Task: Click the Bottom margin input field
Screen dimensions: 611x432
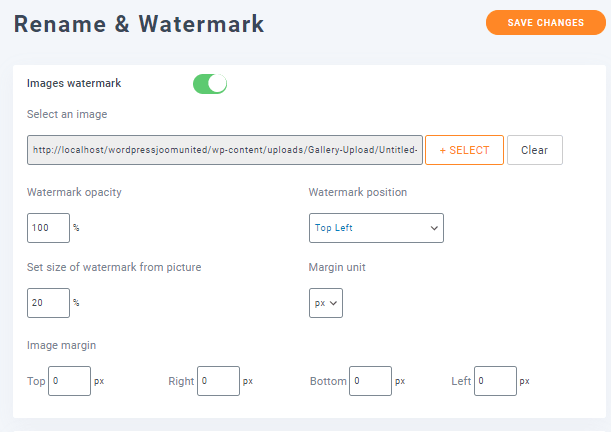Action: [370, 381]
